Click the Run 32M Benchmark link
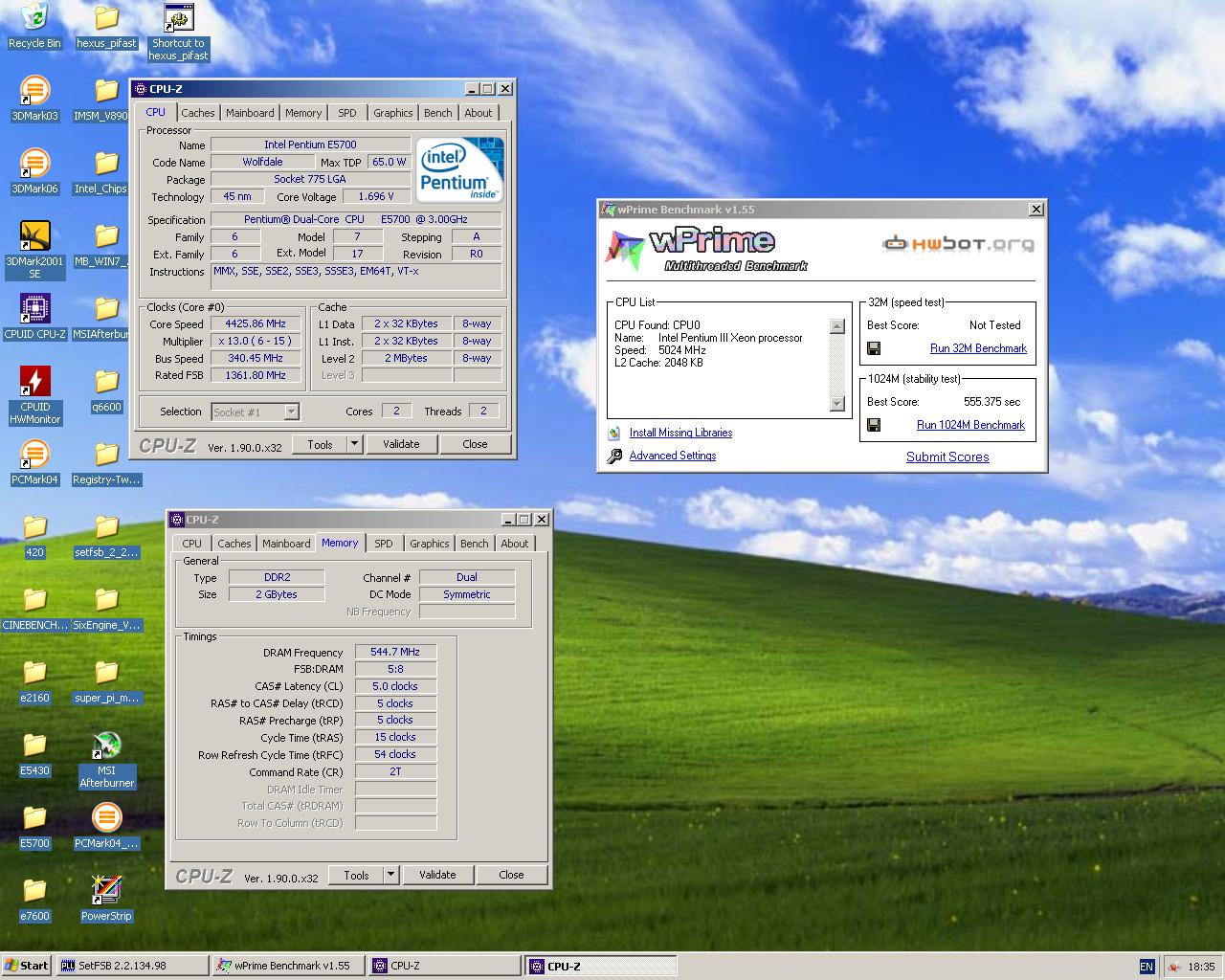The image size is (1225, 980). [x=978, y=348]
